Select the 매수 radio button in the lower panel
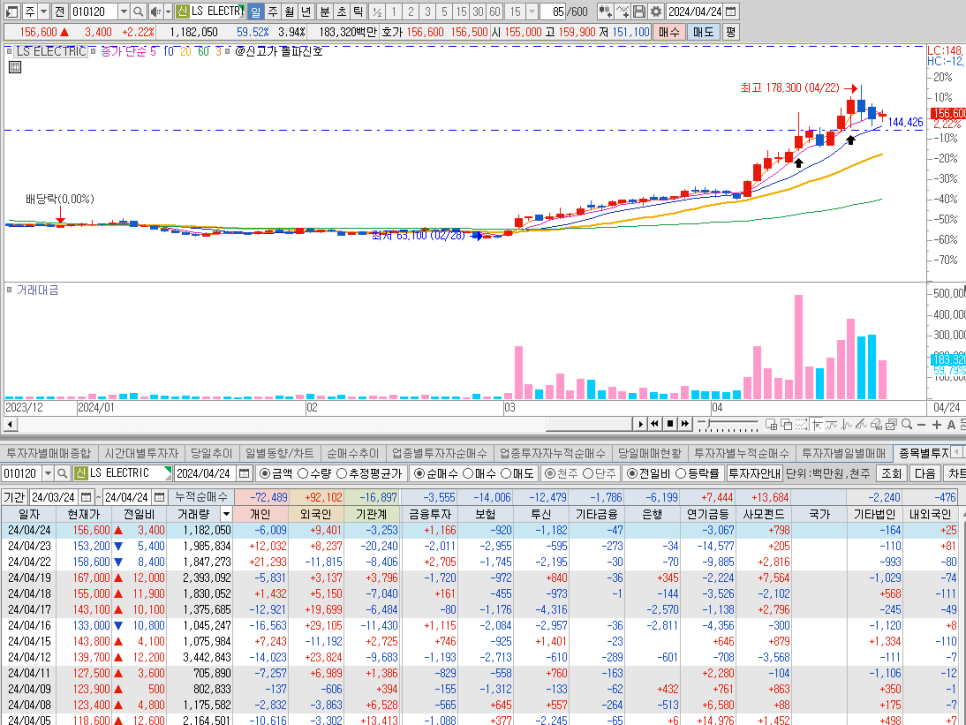The width and height of the screenshot is (966, 725). [468, 474]
